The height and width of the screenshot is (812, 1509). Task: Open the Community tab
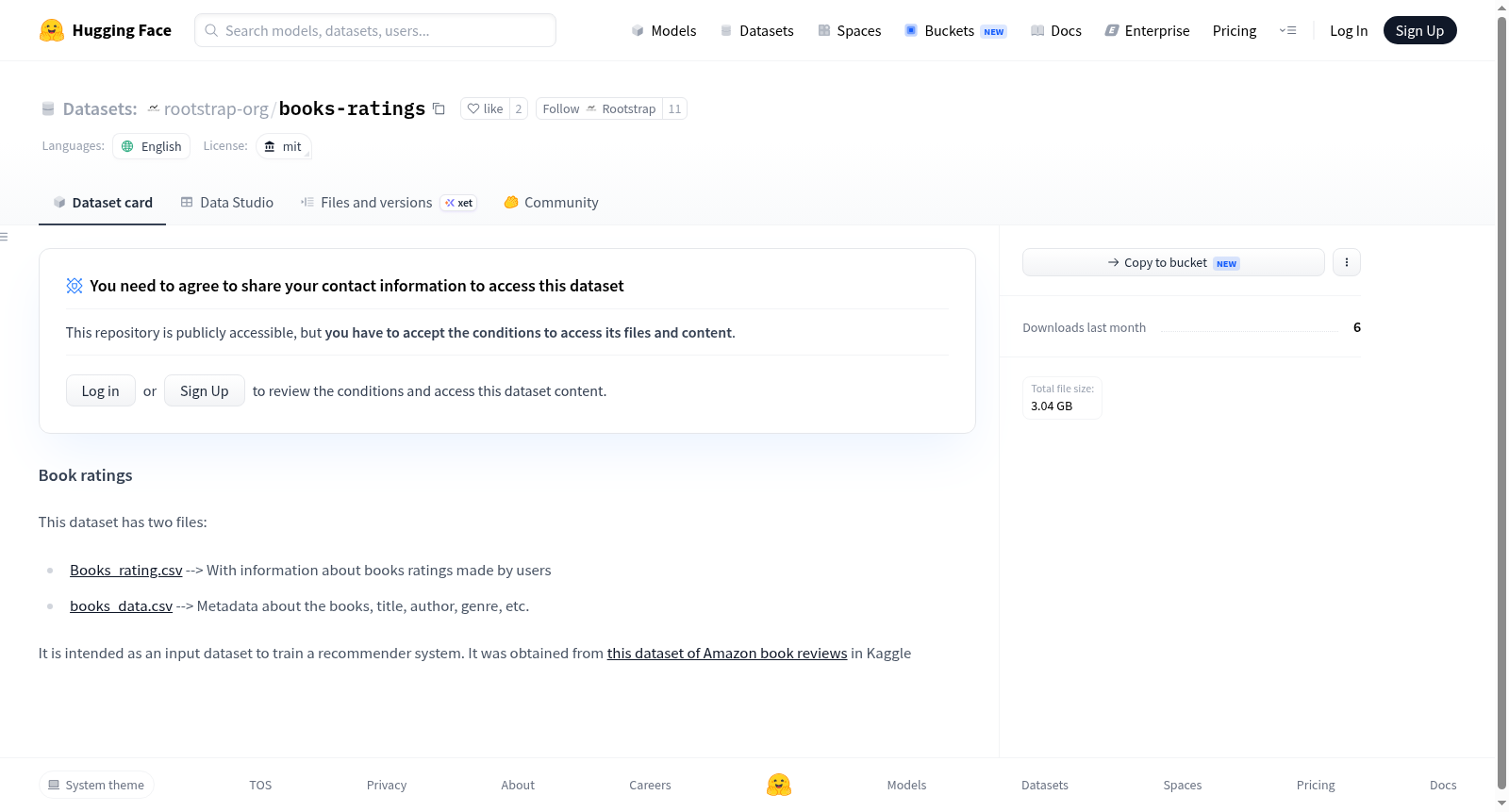[x=551, y=202]
